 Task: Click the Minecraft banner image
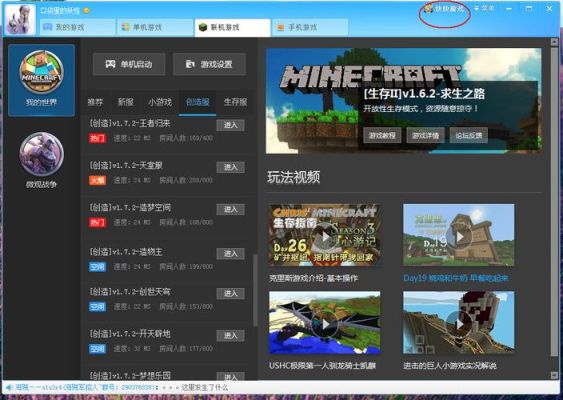coord(404,101)
